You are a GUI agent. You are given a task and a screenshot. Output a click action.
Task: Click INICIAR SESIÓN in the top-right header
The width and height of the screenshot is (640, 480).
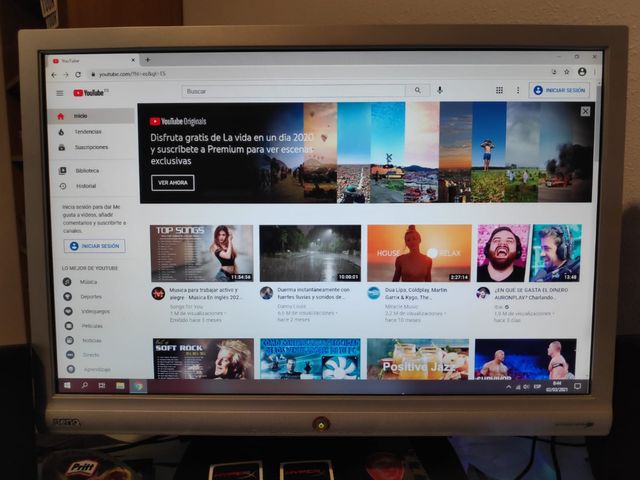coord(560,90)
